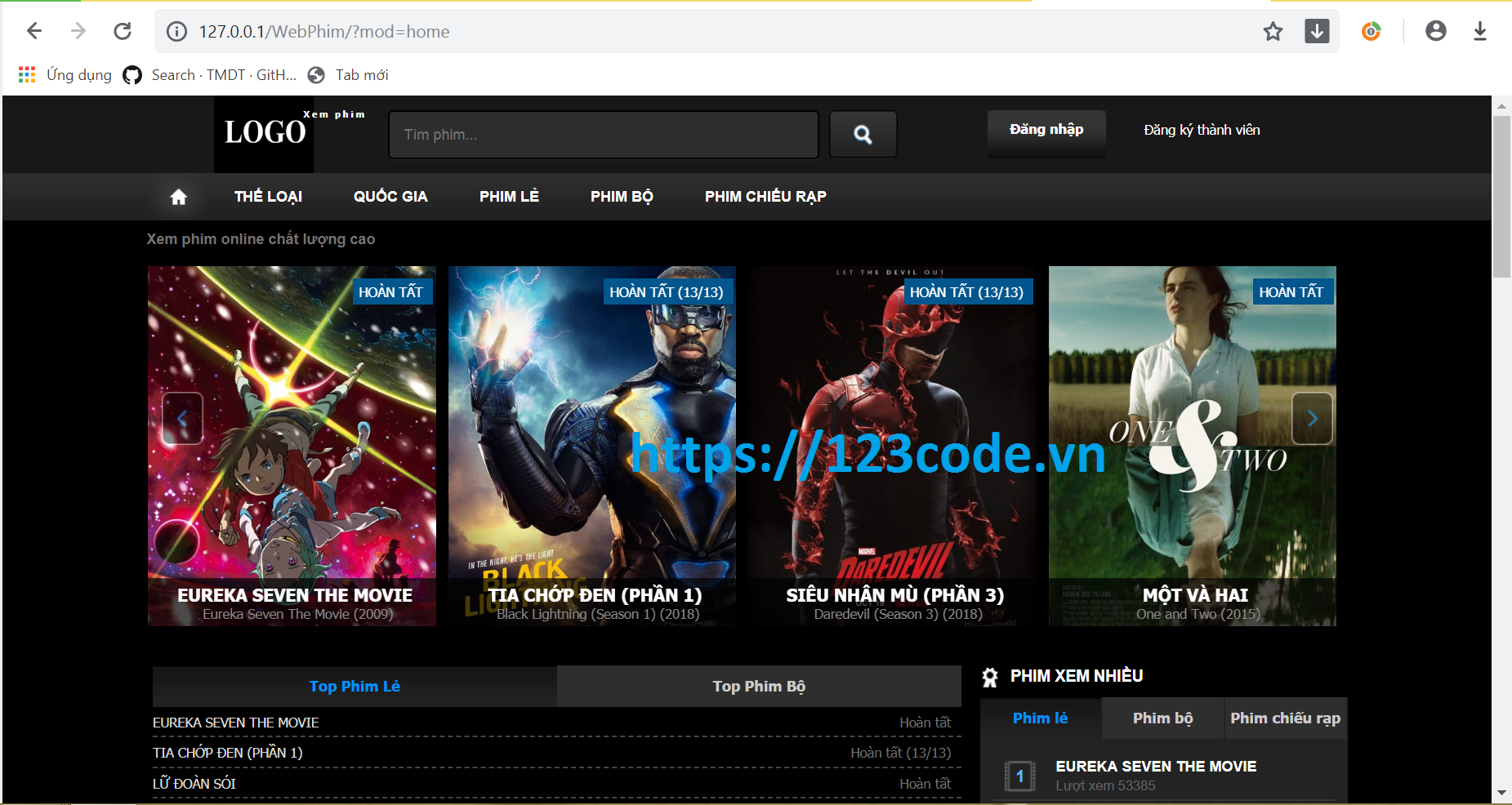
Task: Click the search magnifier icon
Action: point(863,134)
